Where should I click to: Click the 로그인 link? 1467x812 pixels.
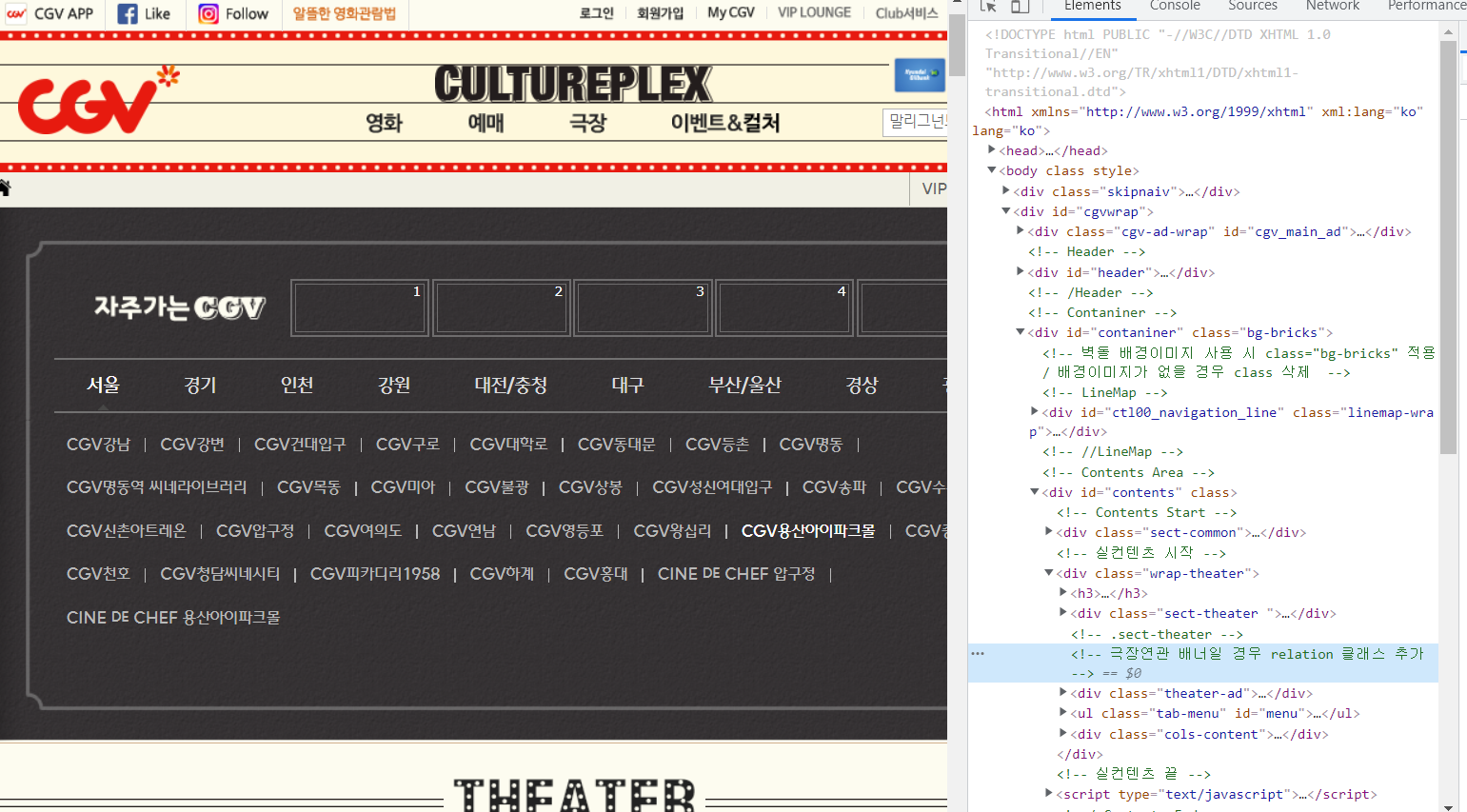coord(597,12)
